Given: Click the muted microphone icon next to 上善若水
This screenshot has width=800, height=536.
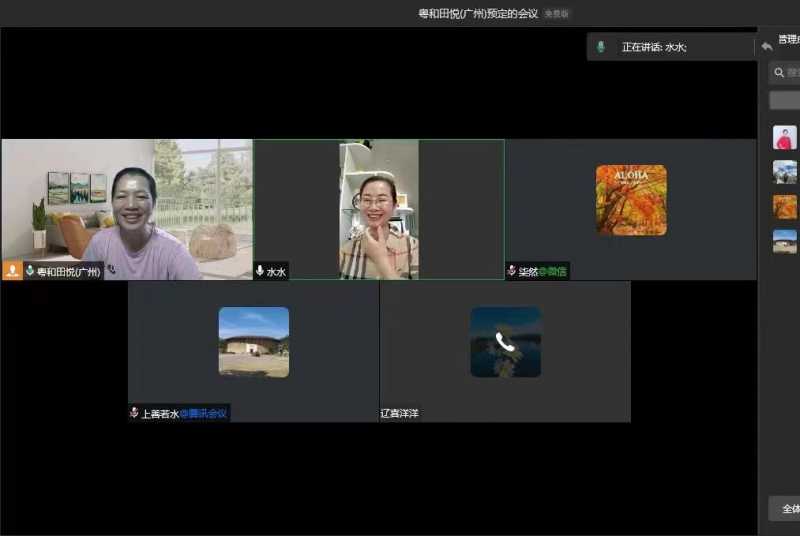Looking at the screenshot, I should (134, 413).
